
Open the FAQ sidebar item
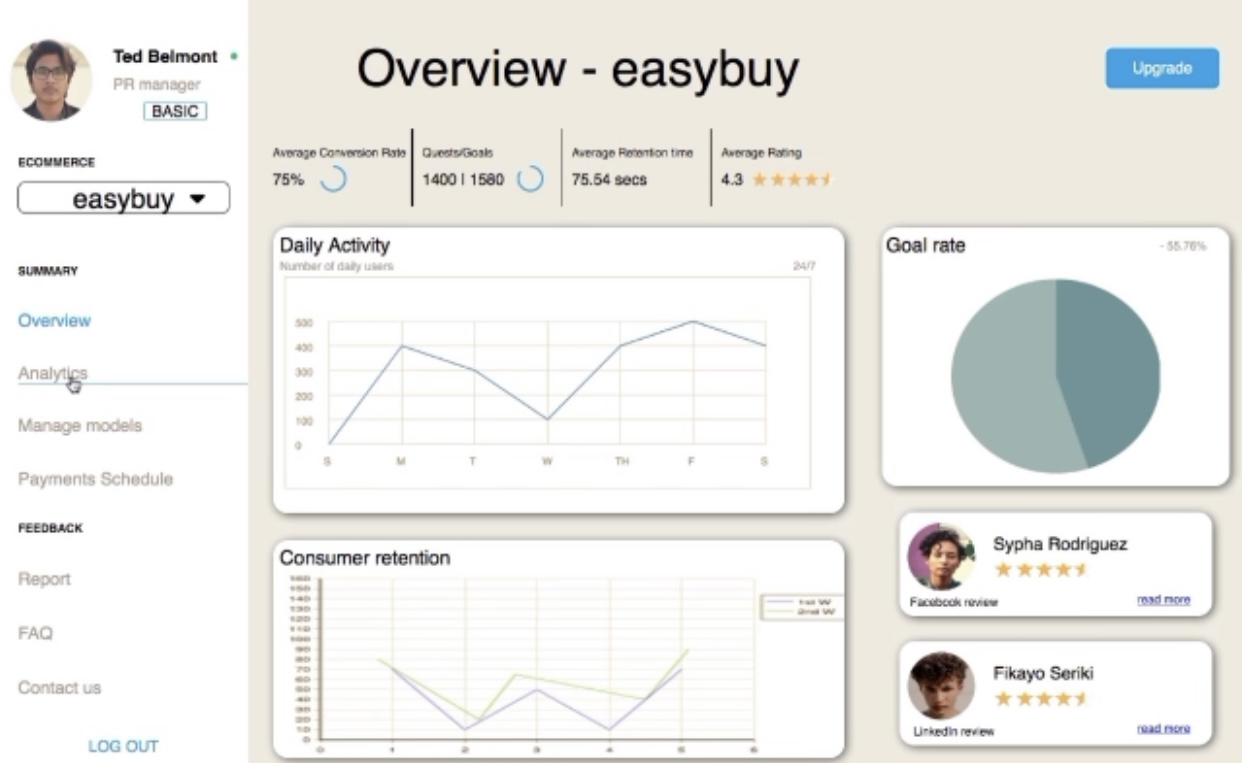click(x=35, y=633)
